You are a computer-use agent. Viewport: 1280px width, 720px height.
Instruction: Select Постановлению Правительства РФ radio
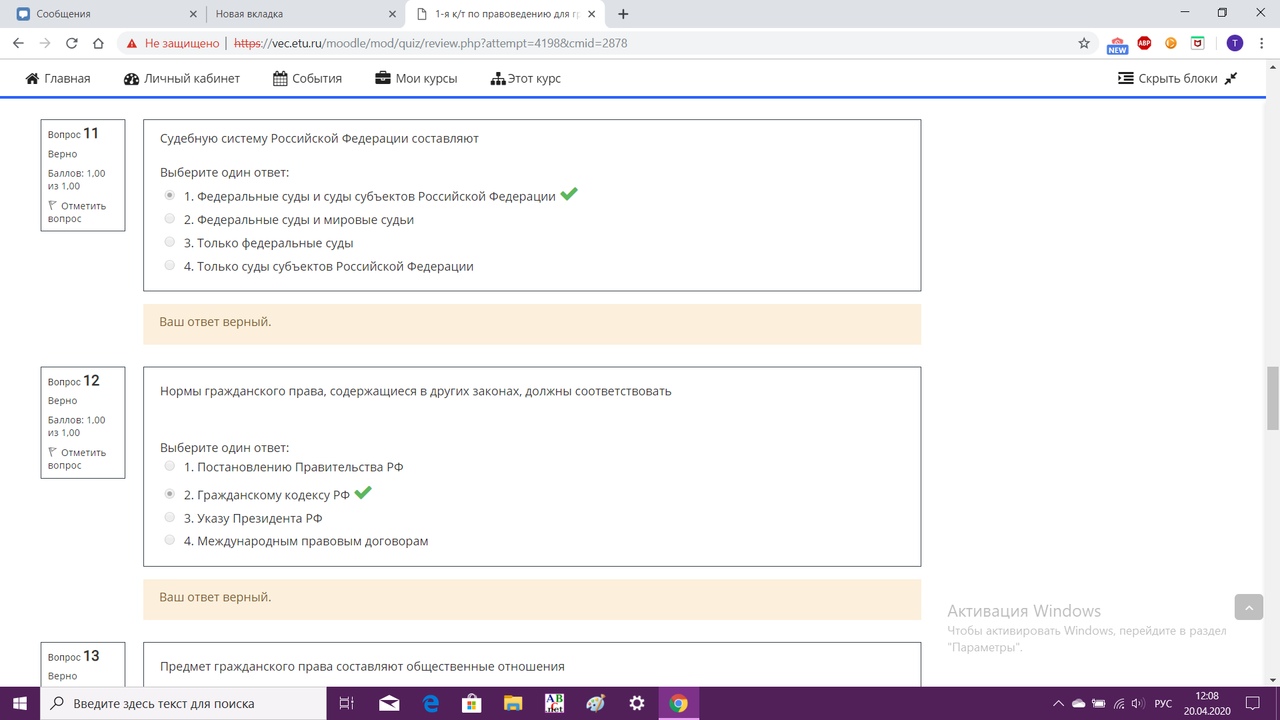coord(169,466)
